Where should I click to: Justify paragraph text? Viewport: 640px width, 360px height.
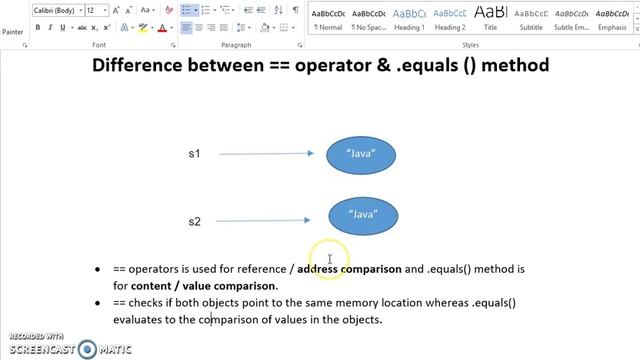(x=224, y=27)
